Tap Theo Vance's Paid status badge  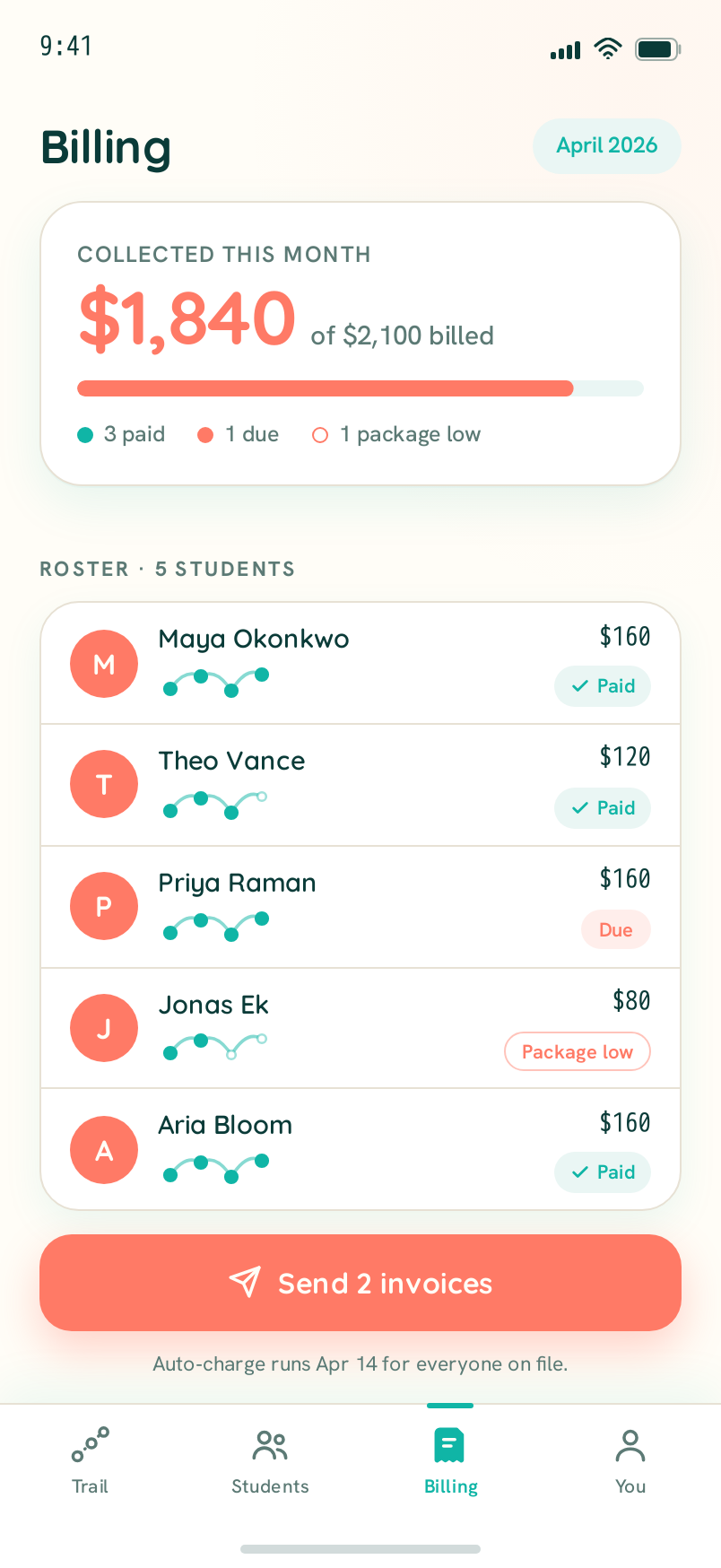point(603,808)
